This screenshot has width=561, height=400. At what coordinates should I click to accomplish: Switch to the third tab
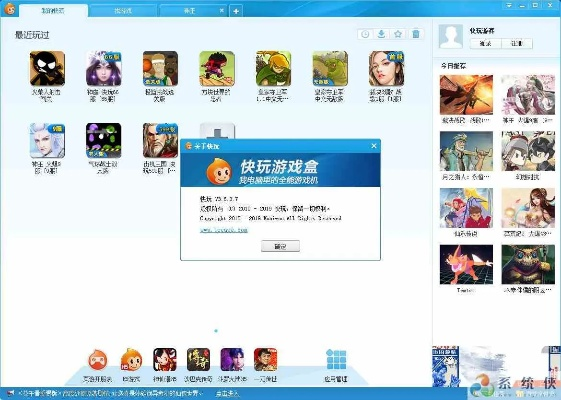click(x=190, y=11)
